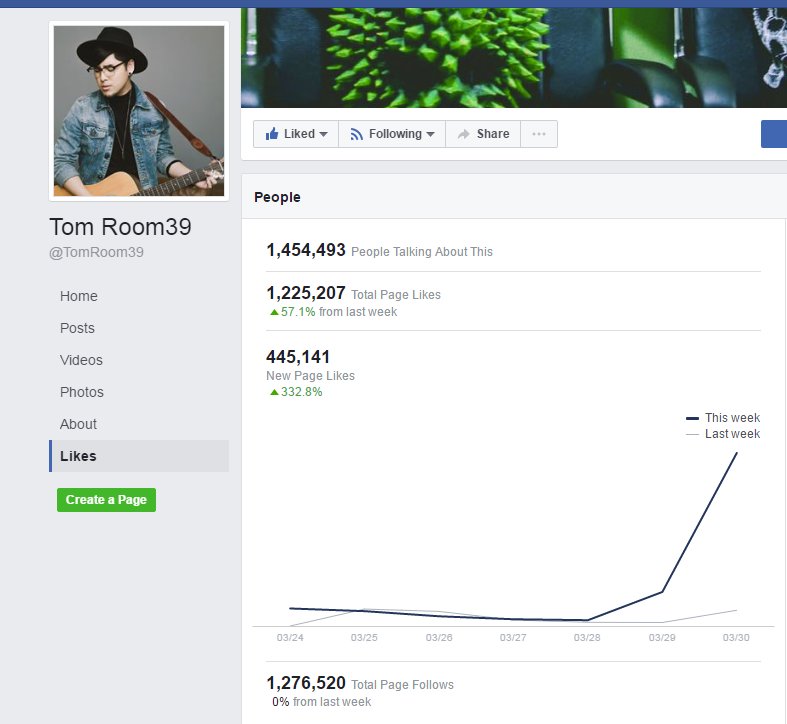Click the Share button
This screenshot has height=724, width=787.
483,134
